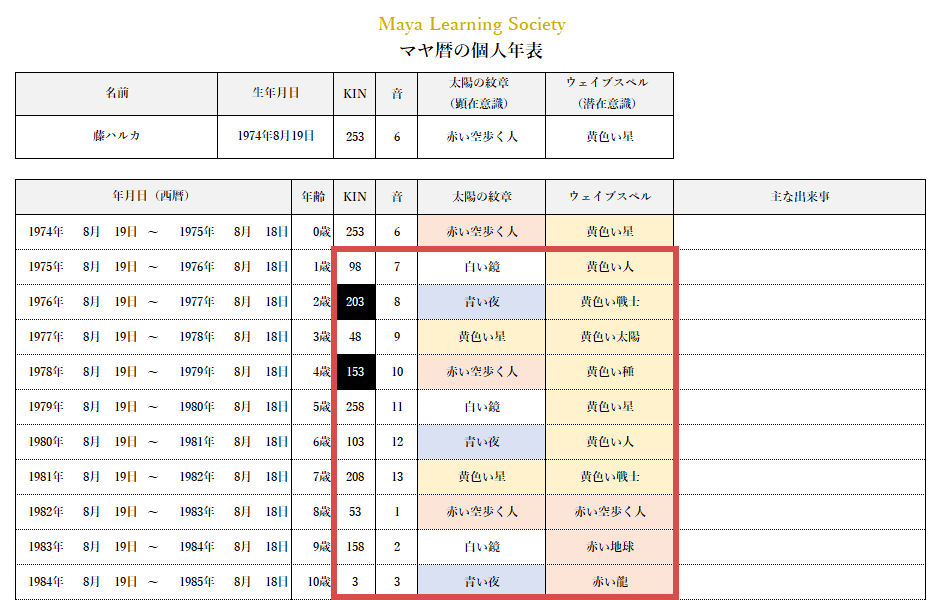The height and width of the screenshot is (600, 940).
Task: Click the マヤ暦の個人年表 heading
Action: (x=471, y=51)
